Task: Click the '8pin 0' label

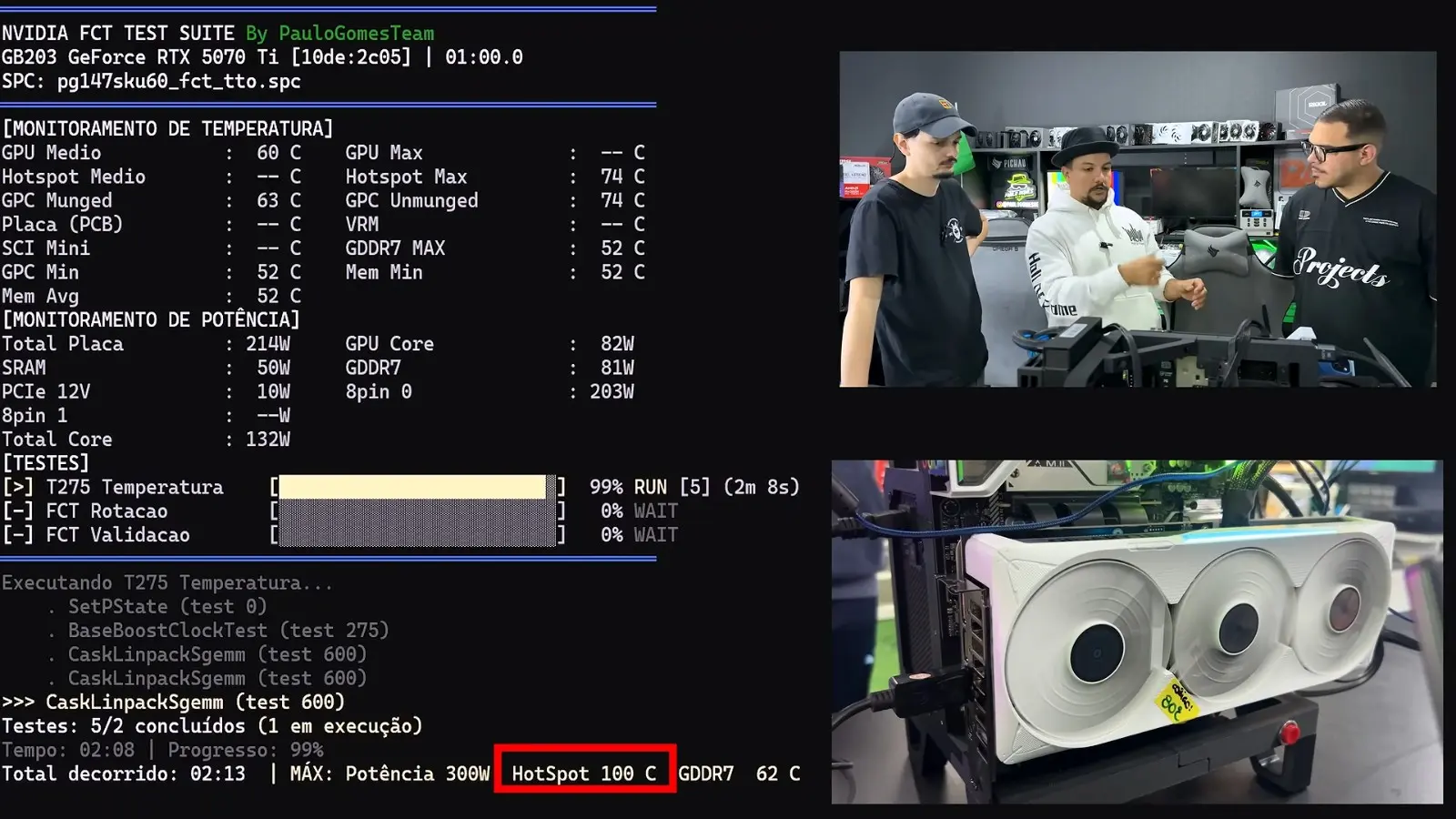Action: coord(379,391)
